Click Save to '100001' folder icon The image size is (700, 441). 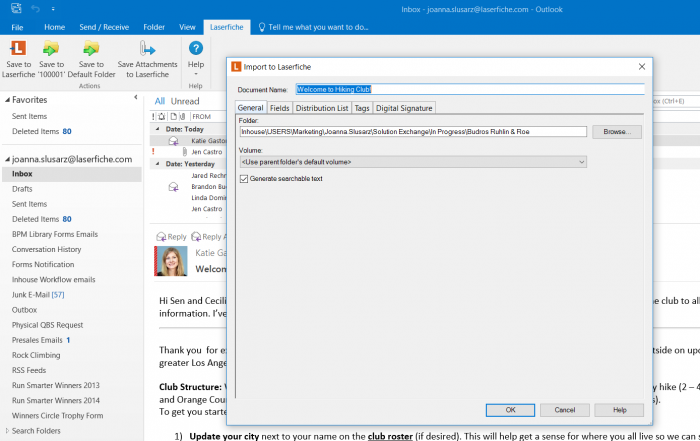click(x=52, y=50)
